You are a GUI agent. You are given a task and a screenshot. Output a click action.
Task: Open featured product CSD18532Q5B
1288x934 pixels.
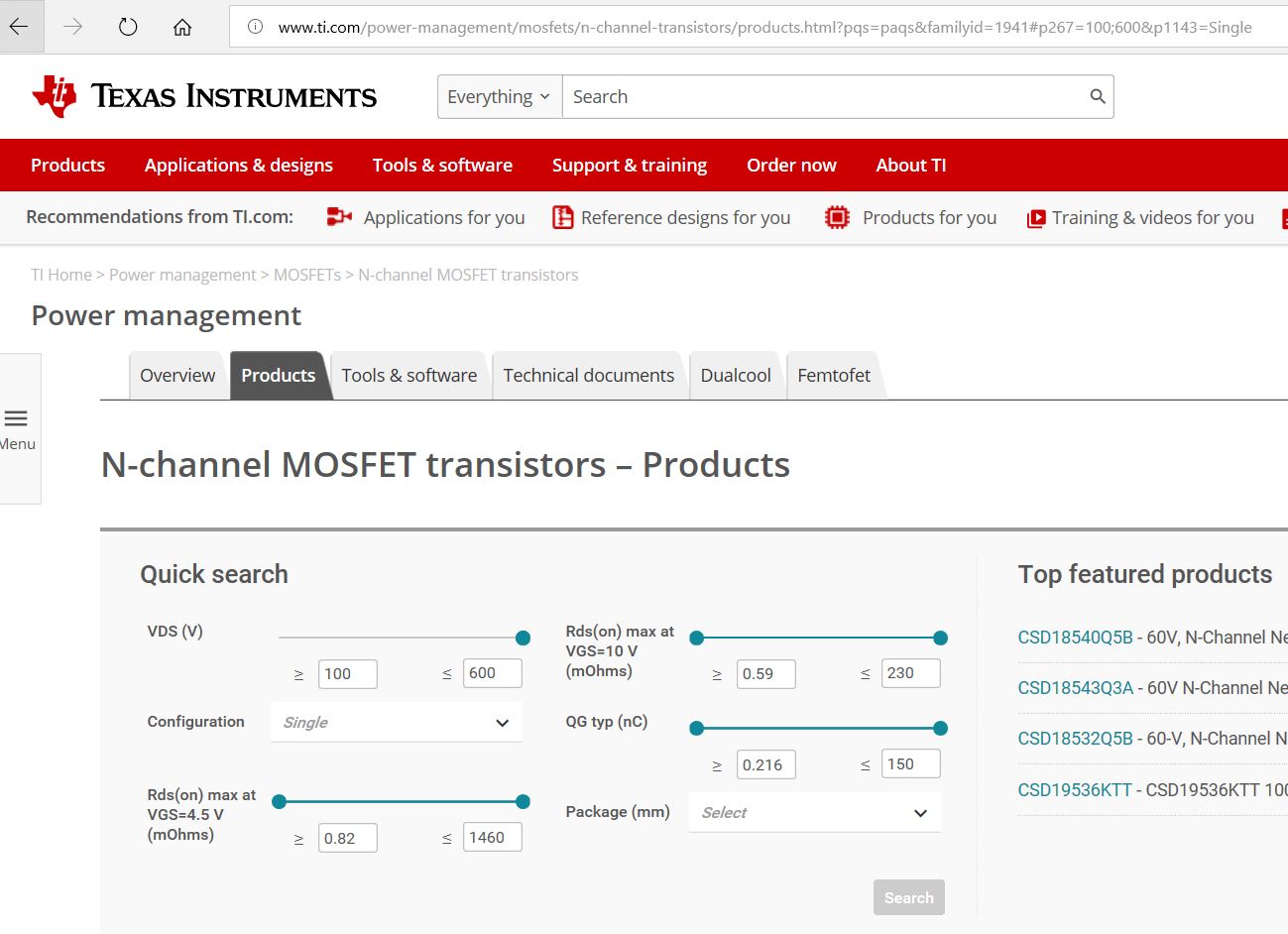tap(1076, 739)
